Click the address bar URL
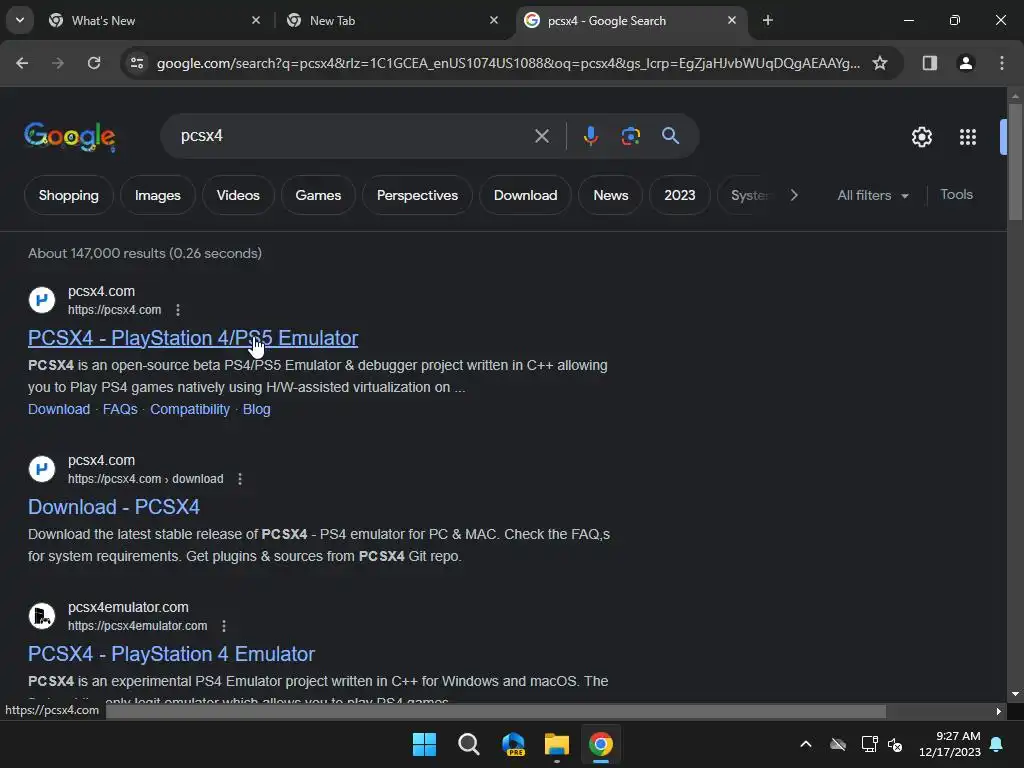The width and height of the screenshot is (1024, 768). [x=508, y=63]
